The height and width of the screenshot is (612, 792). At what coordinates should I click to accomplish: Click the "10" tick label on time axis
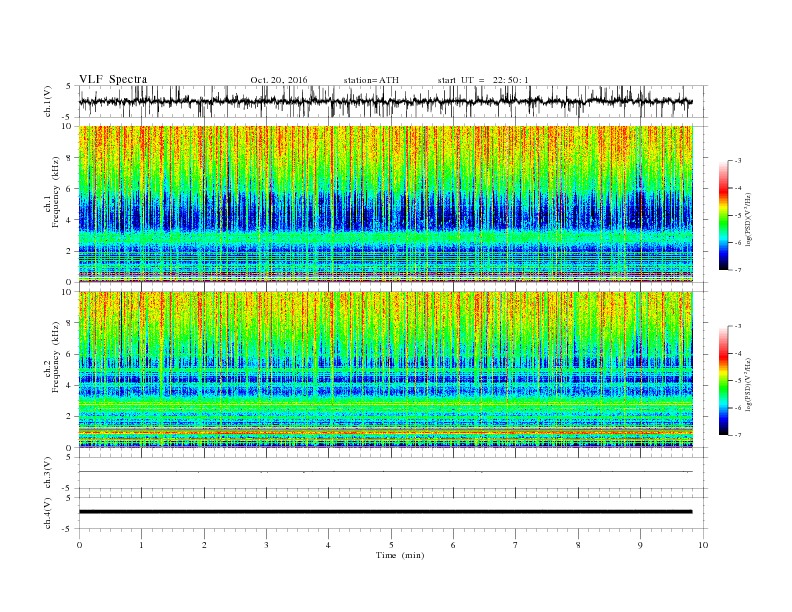coord(703,545)
